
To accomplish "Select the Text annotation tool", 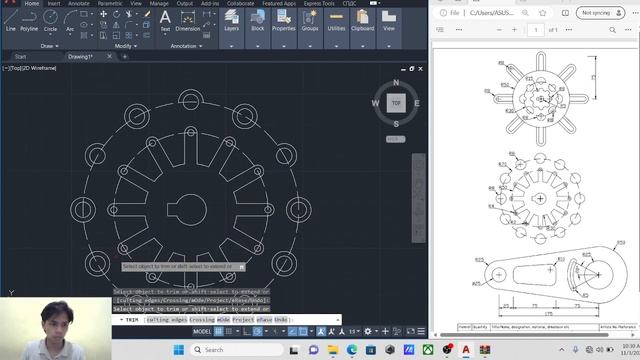I will 165,21.
